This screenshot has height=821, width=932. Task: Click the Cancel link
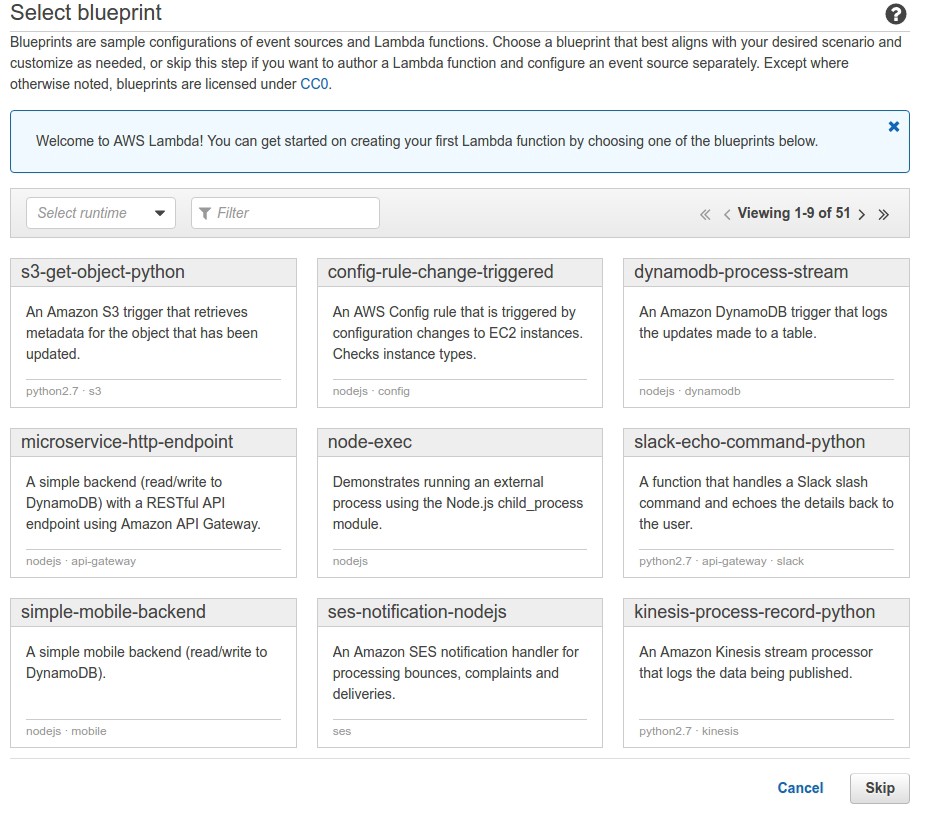(x=800, y=788)
